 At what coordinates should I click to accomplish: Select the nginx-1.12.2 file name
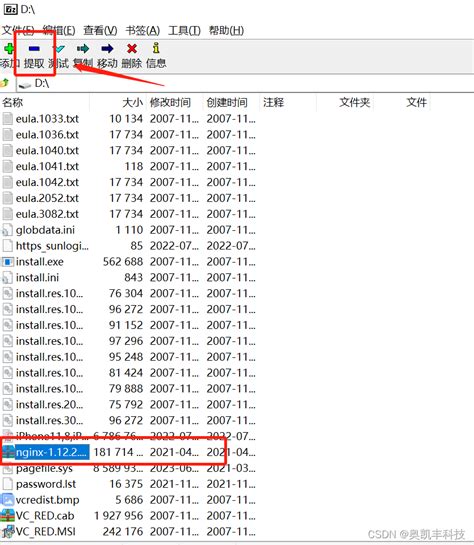51,452
